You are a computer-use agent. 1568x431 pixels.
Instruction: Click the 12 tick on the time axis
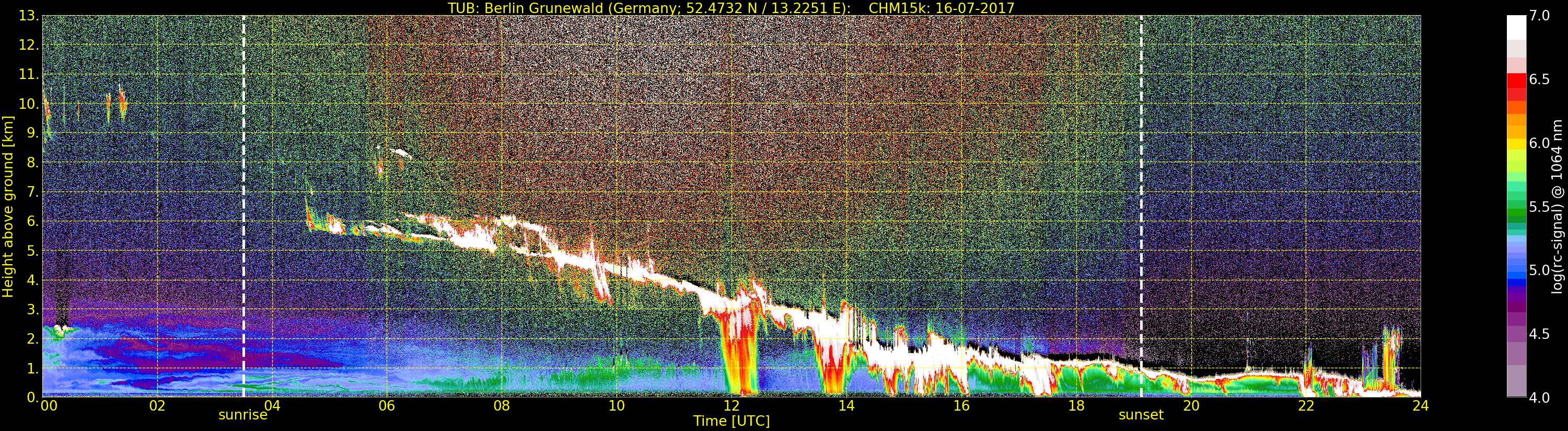(731, 406)
